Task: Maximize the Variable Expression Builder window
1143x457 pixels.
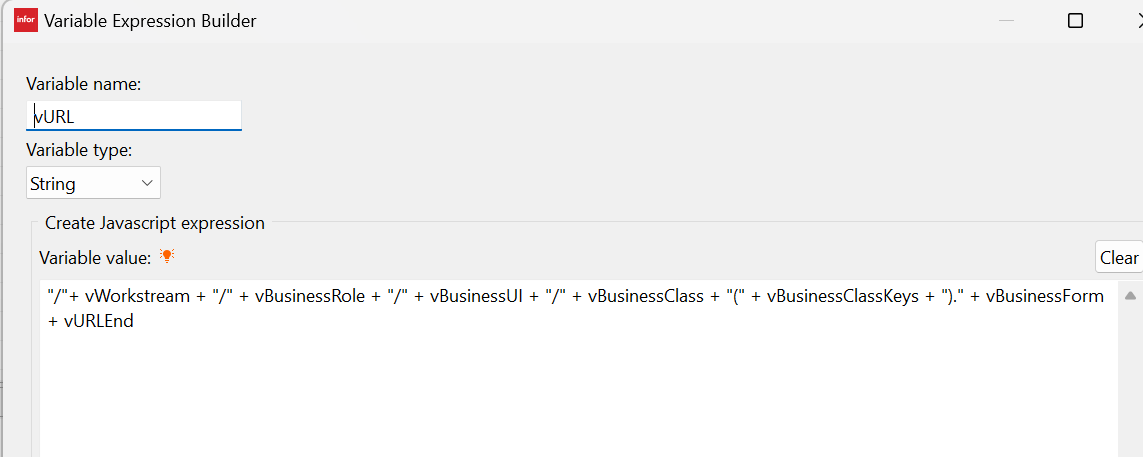Action: pos(1075,20)
